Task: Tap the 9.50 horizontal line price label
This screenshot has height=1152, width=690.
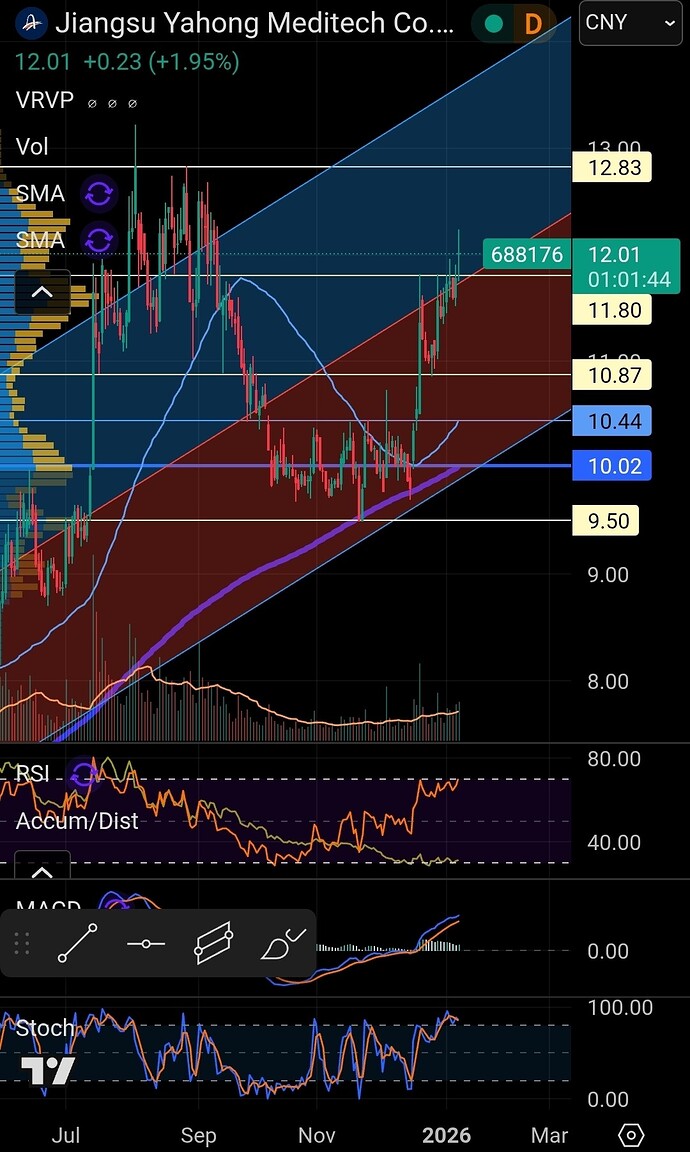Action: (606, 521)
